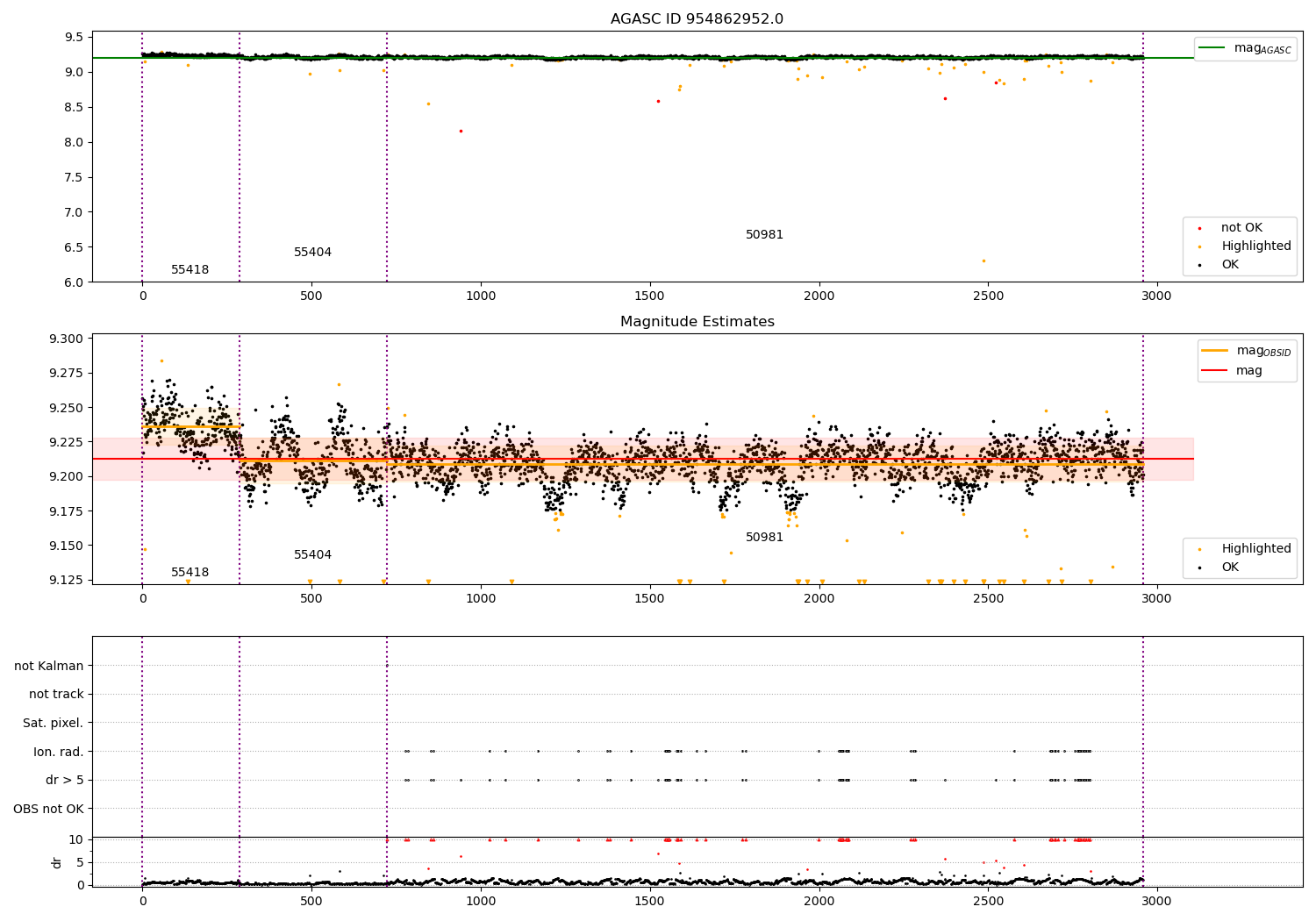Click the "9.5" y-axis tick label

point(75,37)
